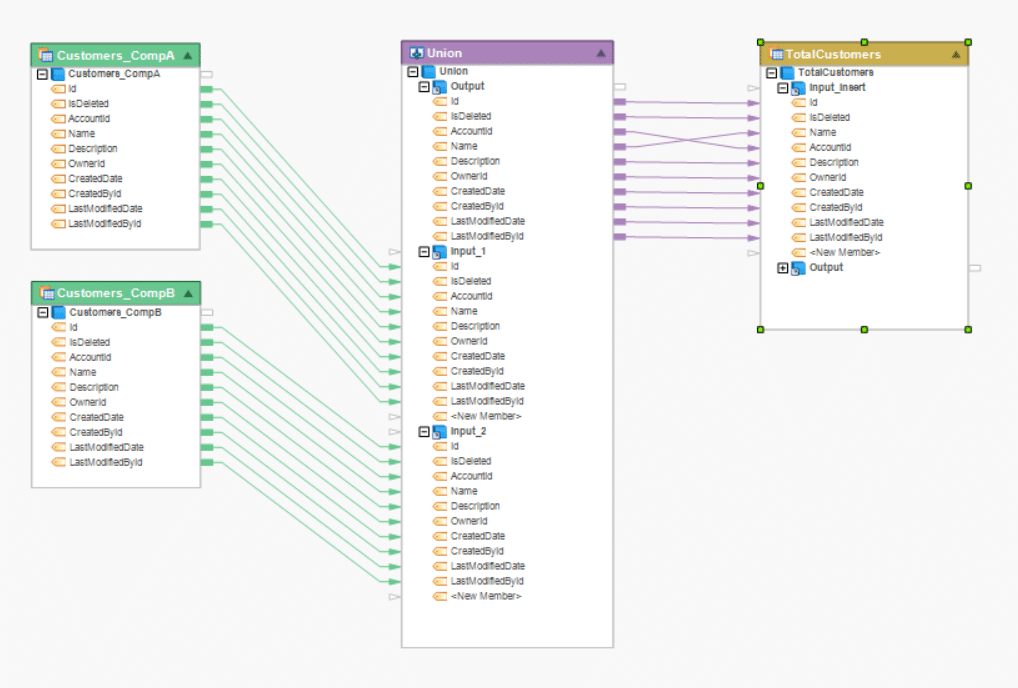
Task: Select the Output node icon under Union
Action: click(439, 86)
